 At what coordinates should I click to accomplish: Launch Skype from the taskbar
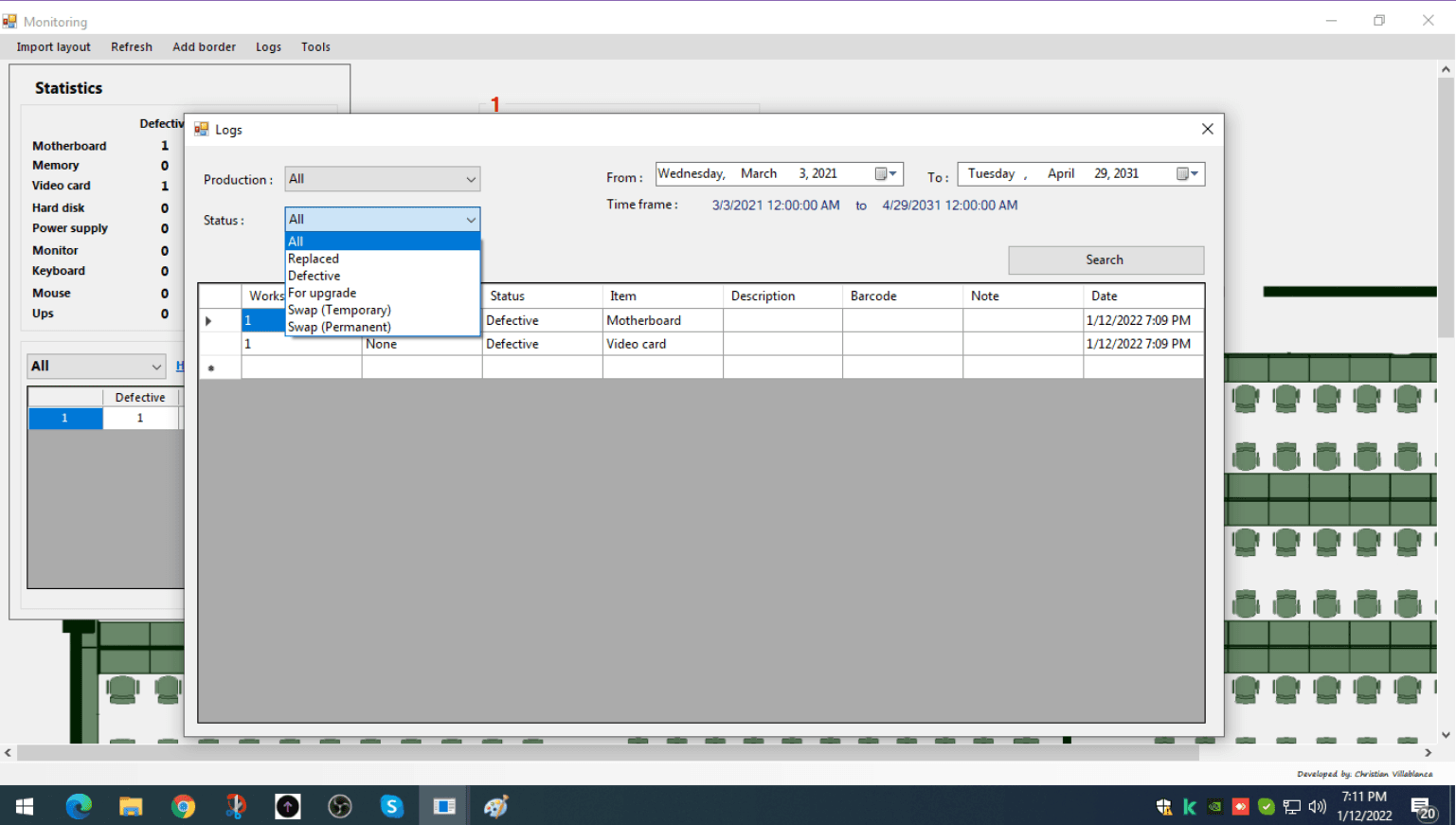click(391, 806)
